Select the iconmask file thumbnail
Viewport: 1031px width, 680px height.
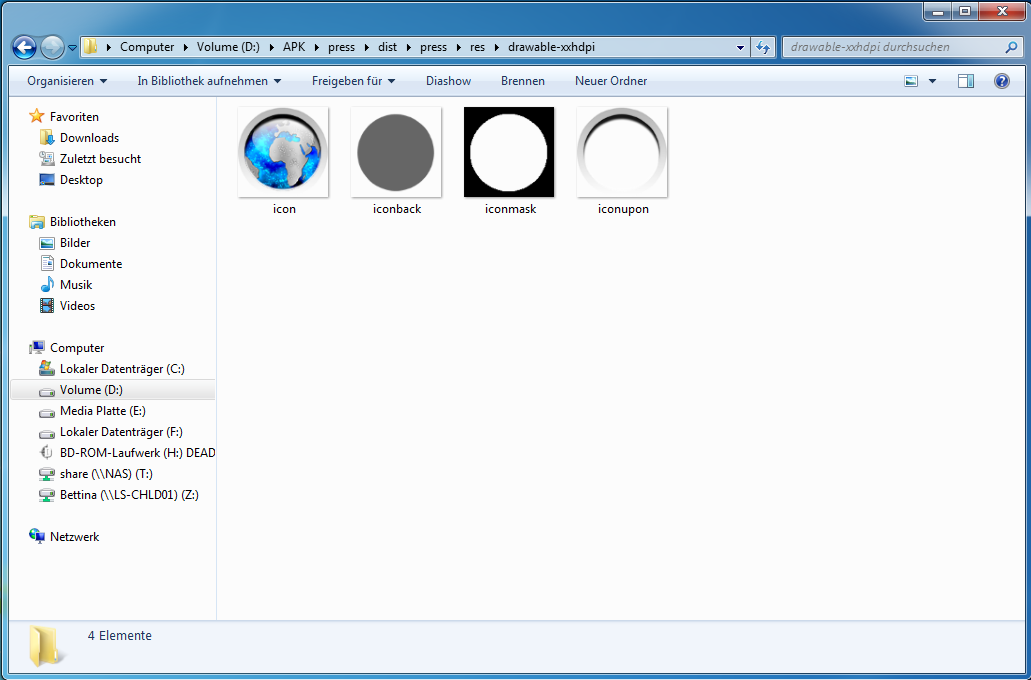(x=509, y=152)
